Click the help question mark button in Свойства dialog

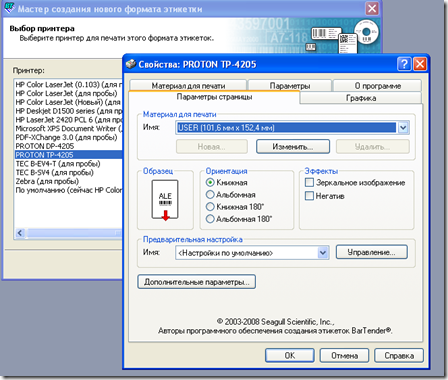pos(404,64)
